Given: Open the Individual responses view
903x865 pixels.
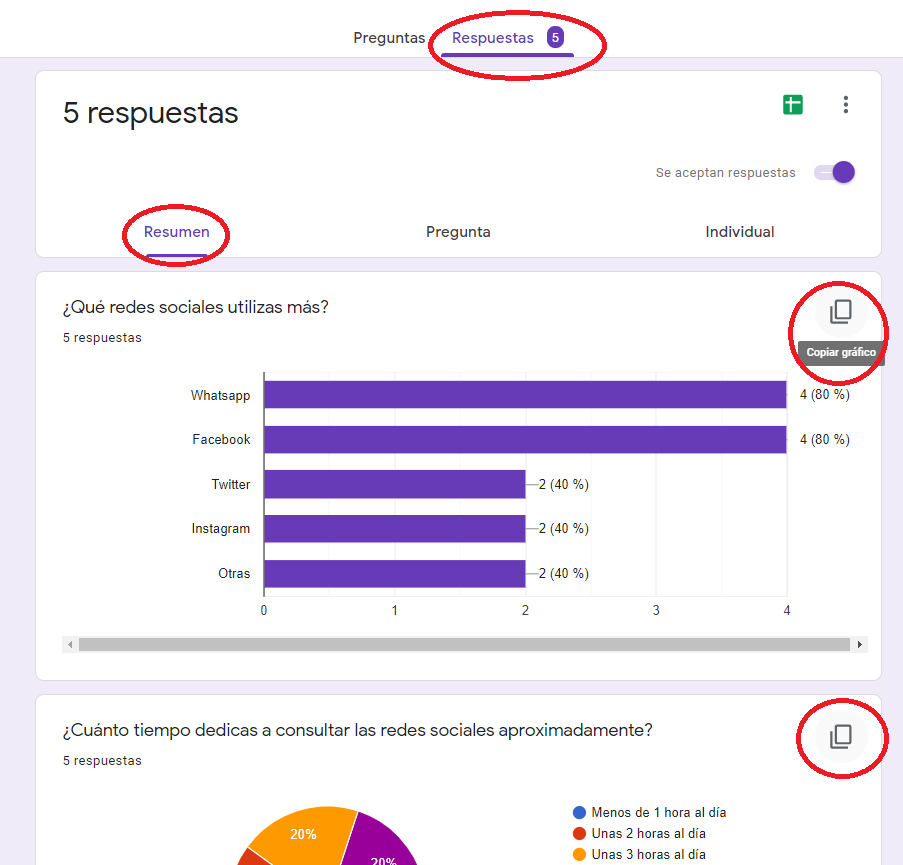Looking at the screenshot, I should click(x=739, y=231).
